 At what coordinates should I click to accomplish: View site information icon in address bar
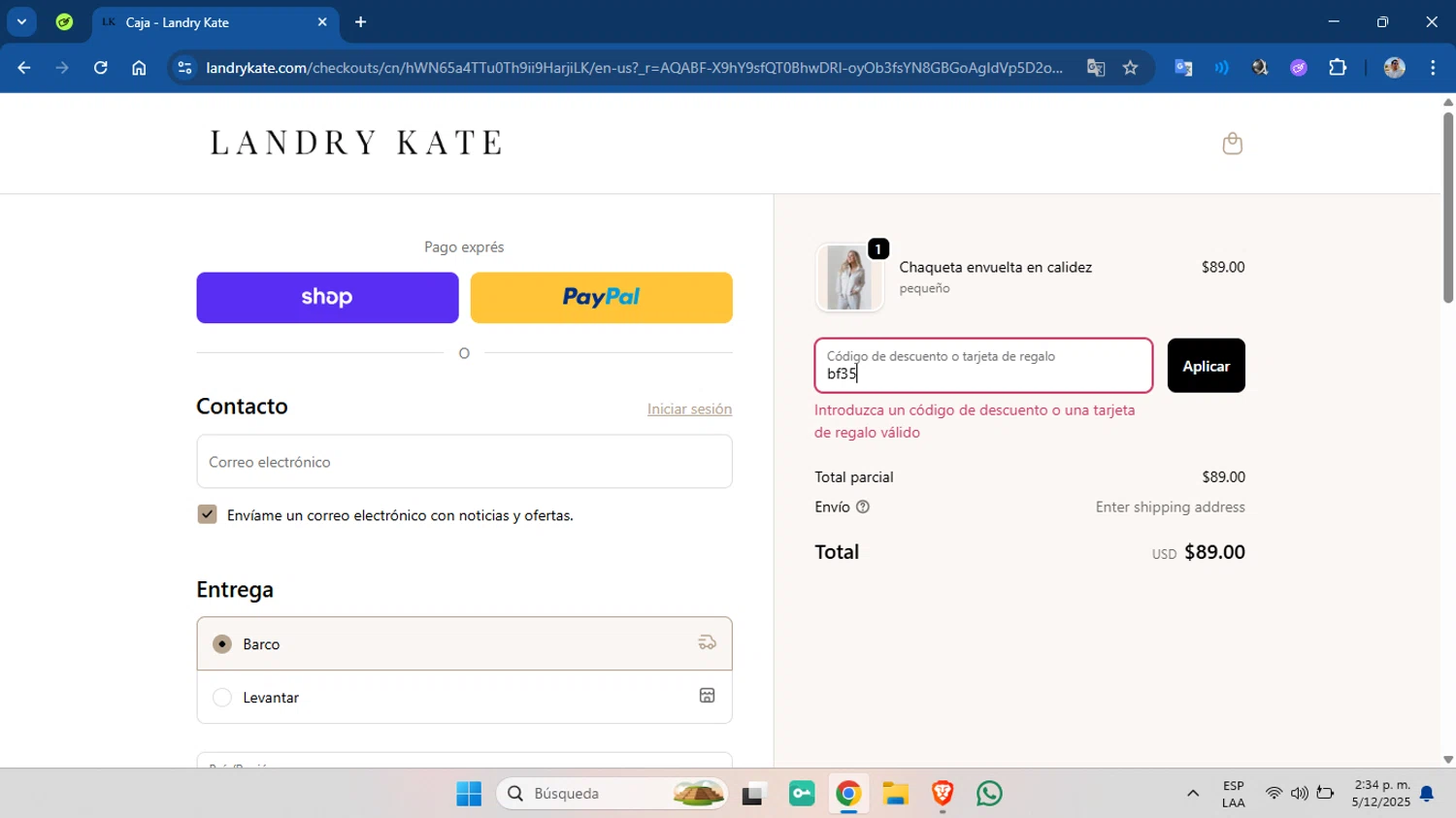pos(185,68)
